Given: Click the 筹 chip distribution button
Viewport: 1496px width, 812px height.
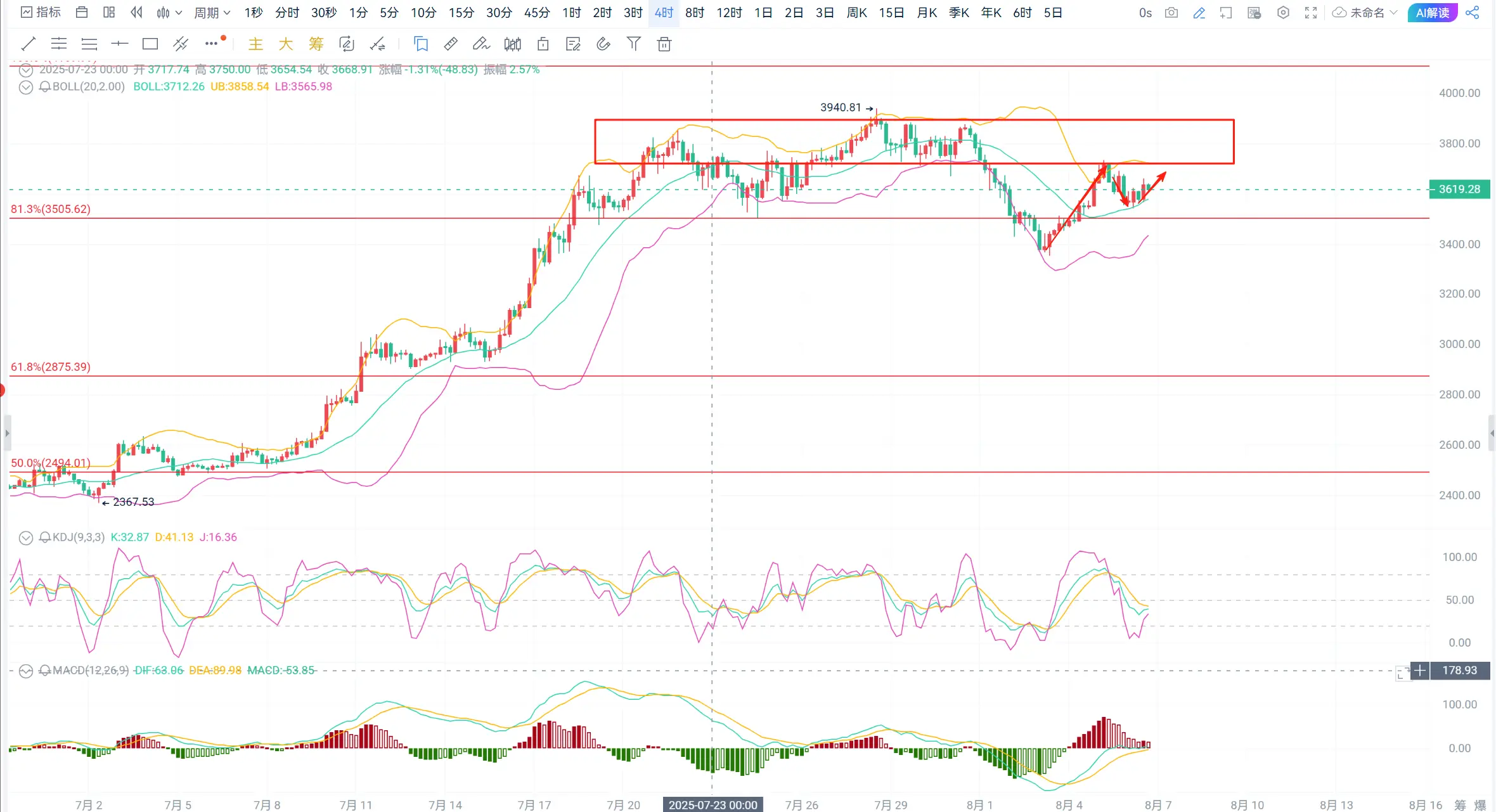Looking at the screenshot, I should [x=316, y=44].
